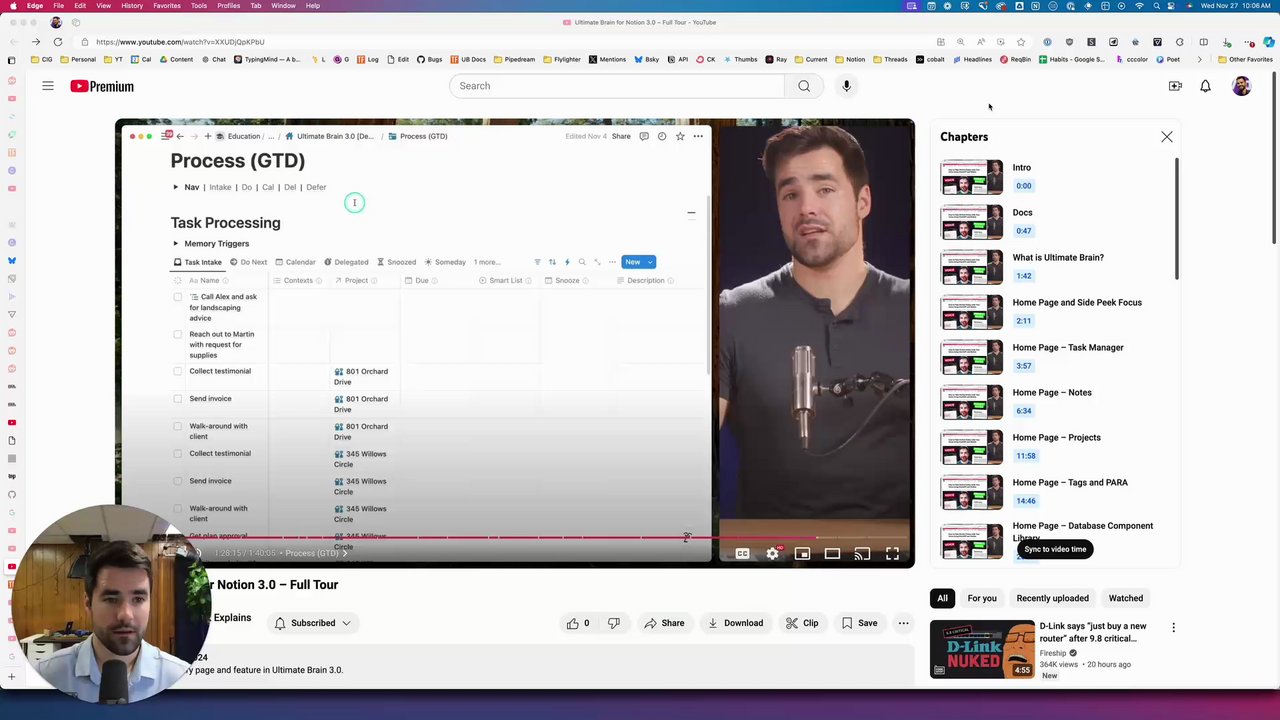Open the YouTube create video button
This screenshot has height=720, width=1280.
click(x=1175, y=86)
